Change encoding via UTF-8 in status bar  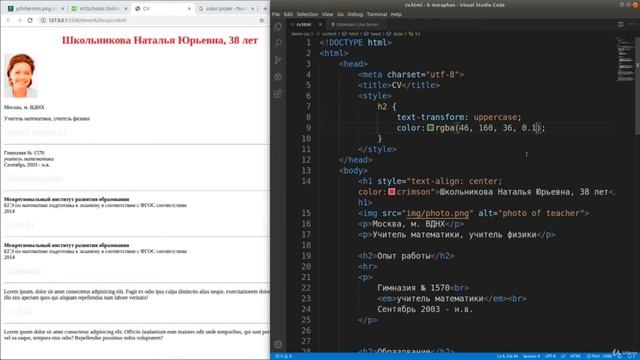tap(550, 356)
